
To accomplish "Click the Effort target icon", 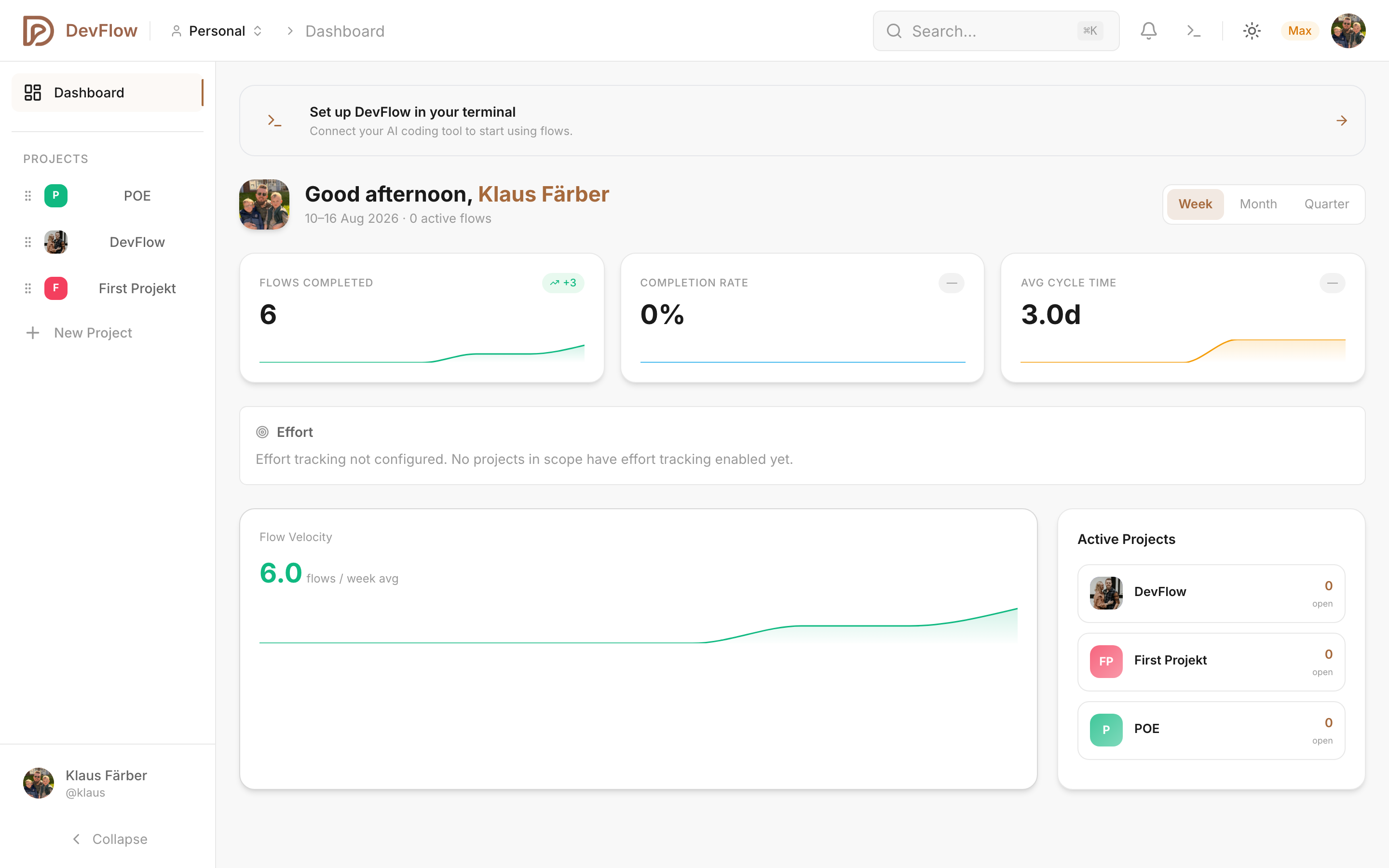I will pyautogui.click(x=262, y=432).
